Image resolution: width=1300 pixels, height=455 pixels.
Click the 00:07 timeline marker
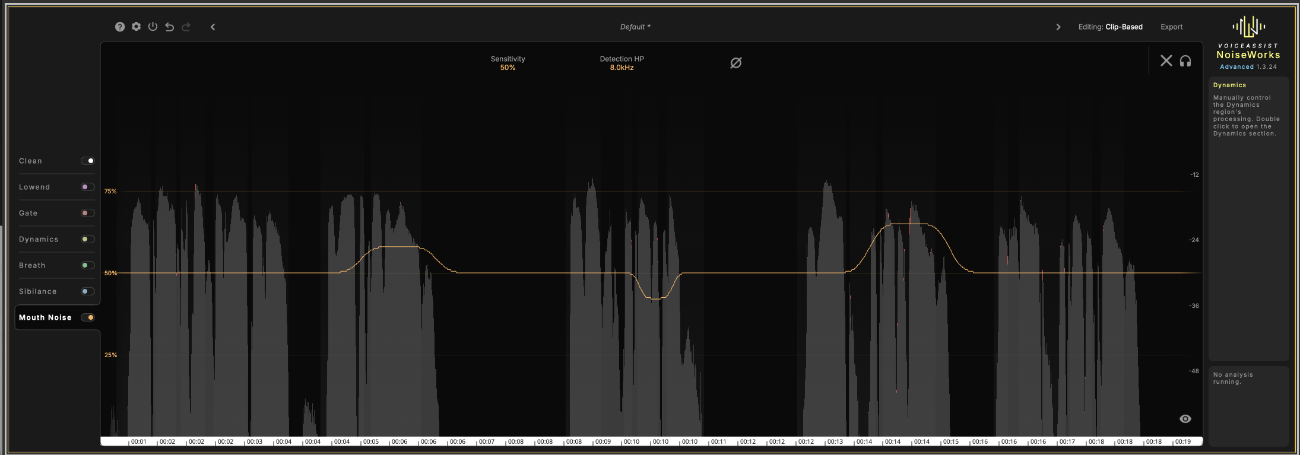(x=486, y=441)
